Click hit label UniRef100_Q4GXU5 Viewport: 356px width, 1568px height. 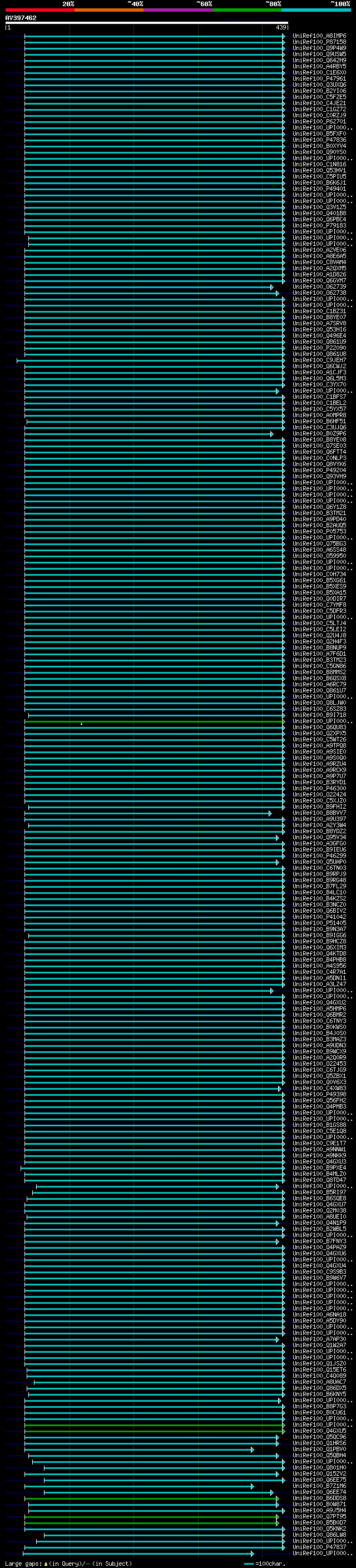(x=319, y=1431)
